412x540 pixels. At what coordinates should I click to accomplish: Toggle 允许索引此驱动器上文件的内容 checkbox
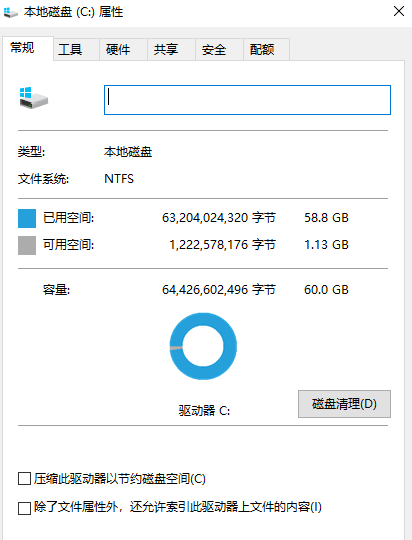[x=24, y=508]
